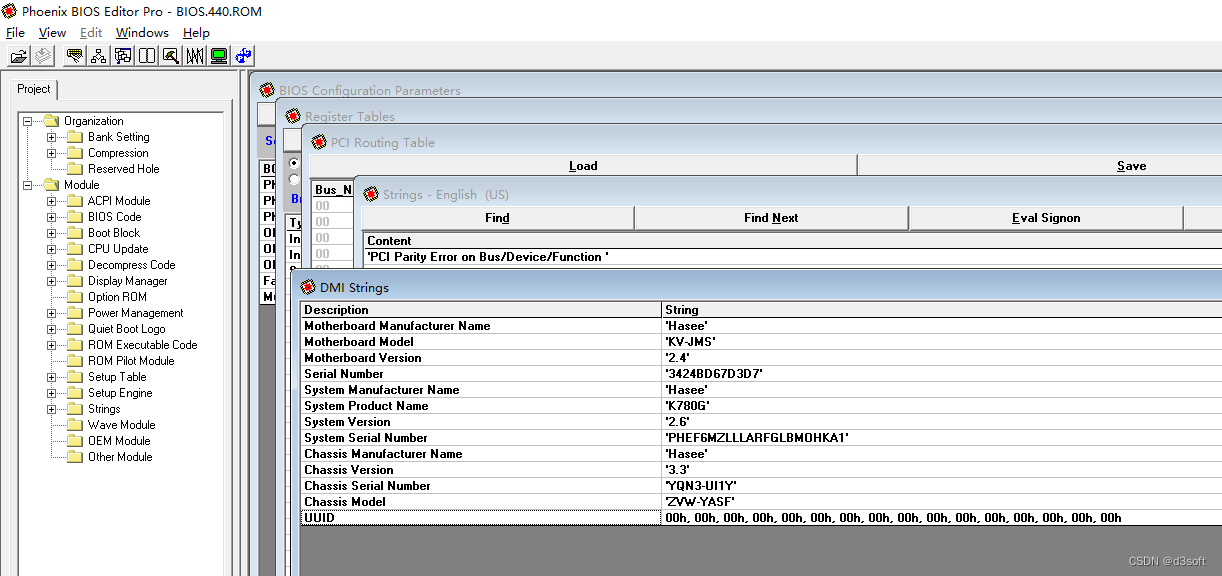The image size is (1222, 576).
Task: Click the Phoenix BIOS Editor title bar icon
Action: (10, 10)
